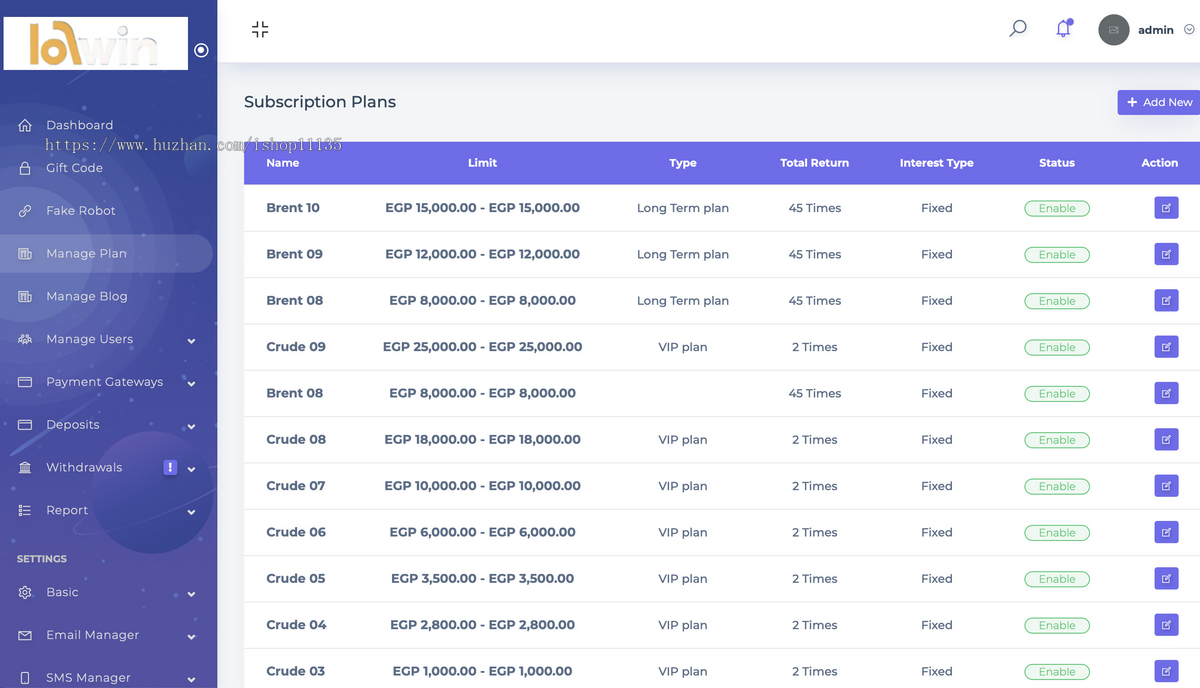Open Gift Code via the lock icon
Screen dimensions: 1200x688
click(x=25, y=168)
